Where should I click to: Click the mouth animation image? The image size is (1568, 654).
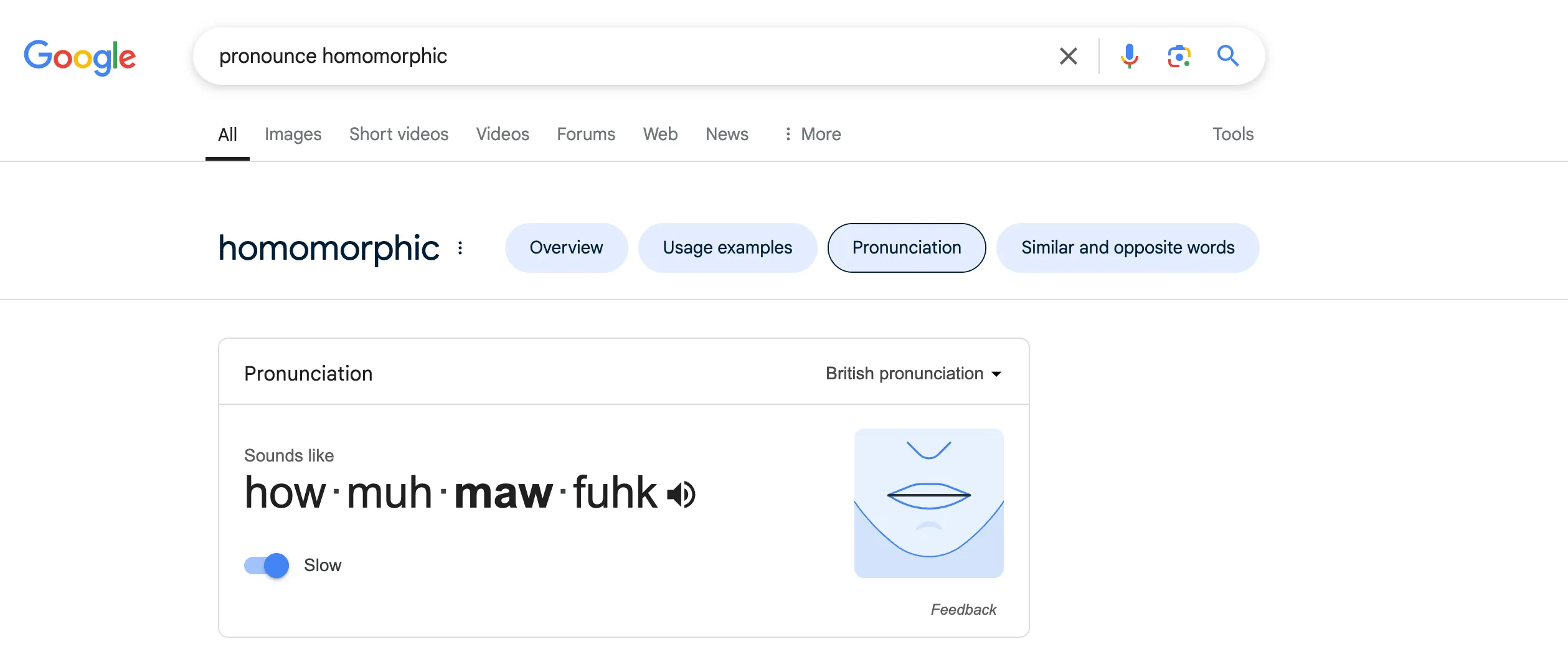(x=928, y=503)
